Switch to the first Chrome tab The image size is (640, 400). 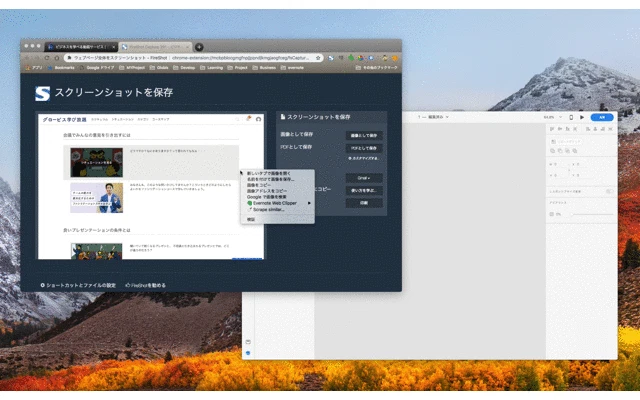(81, 47)
